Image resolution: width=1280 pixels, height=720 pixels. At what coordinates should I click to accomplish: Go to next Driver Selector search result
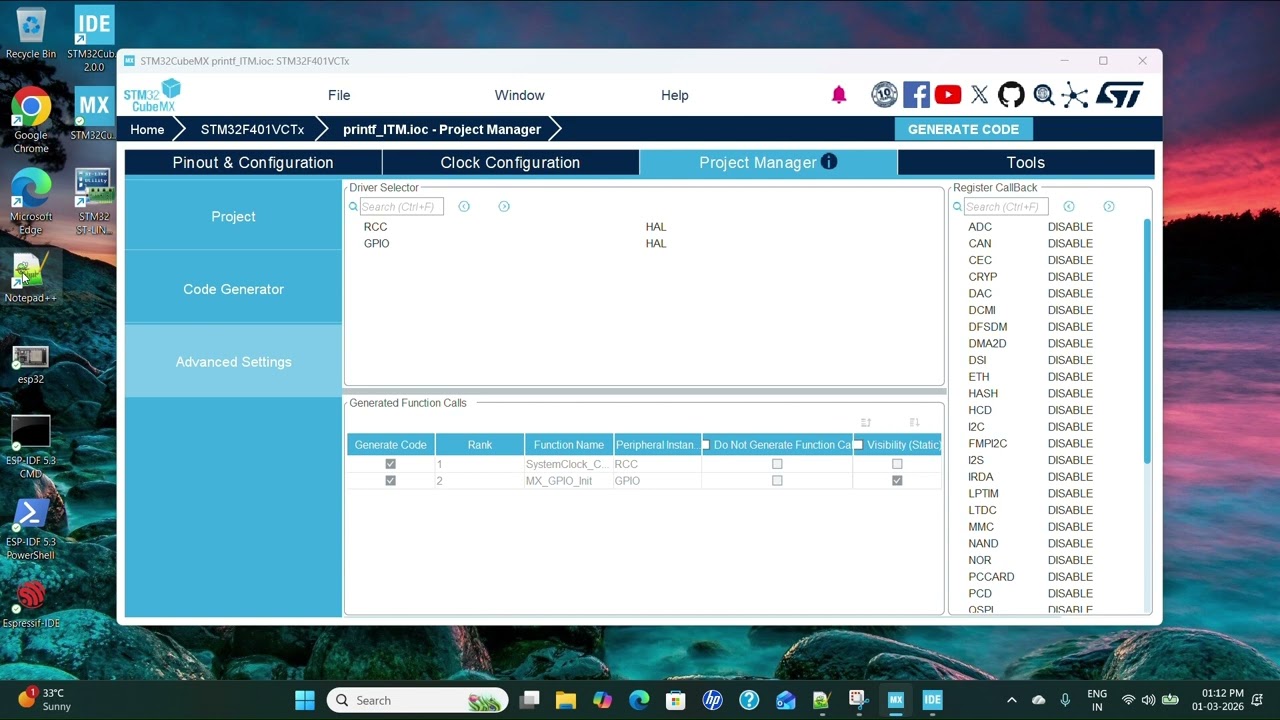pyautogui.click(x=504, y=206)
